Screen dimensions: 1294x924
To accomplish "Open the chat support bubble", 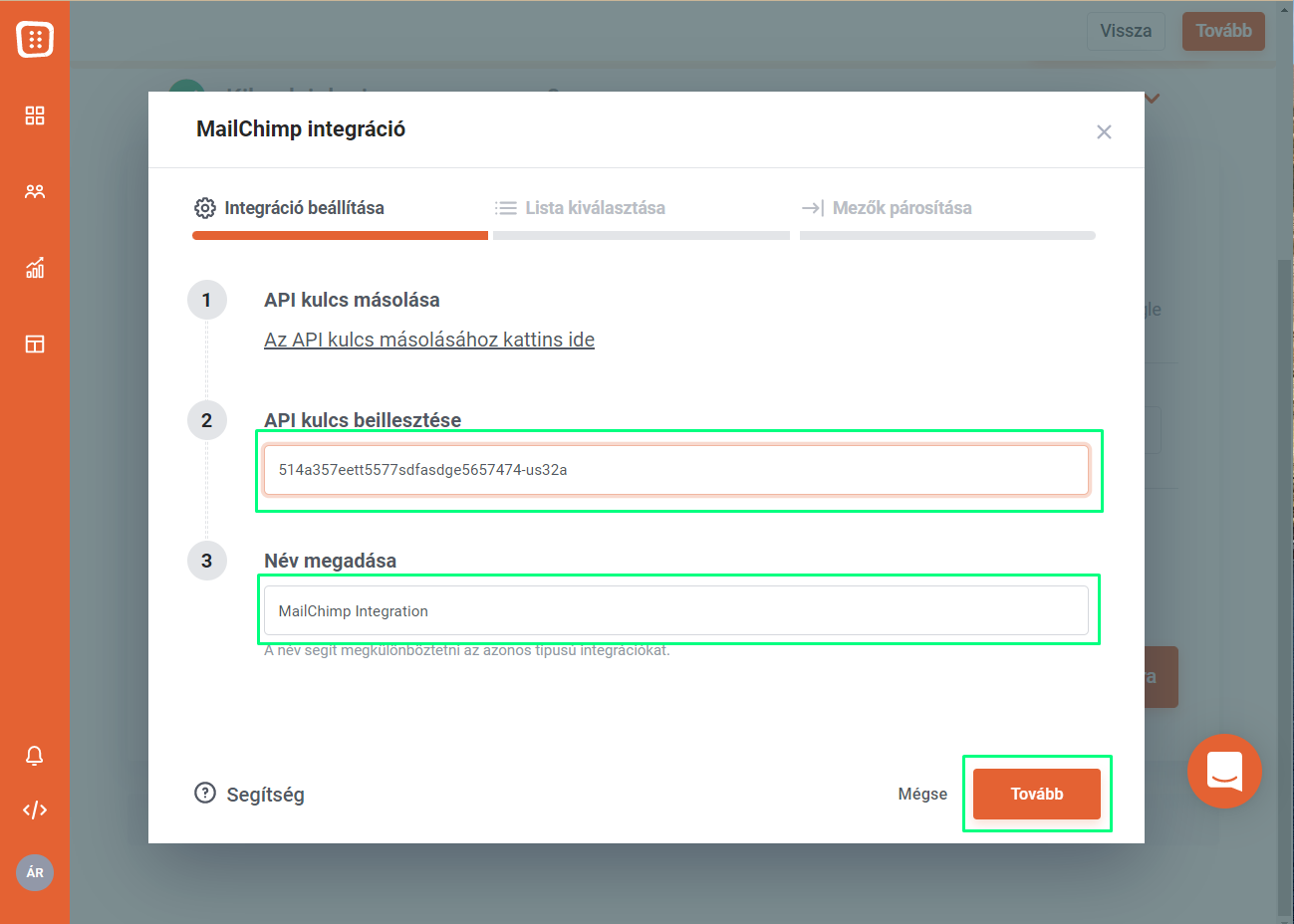I will point(1224,771).
